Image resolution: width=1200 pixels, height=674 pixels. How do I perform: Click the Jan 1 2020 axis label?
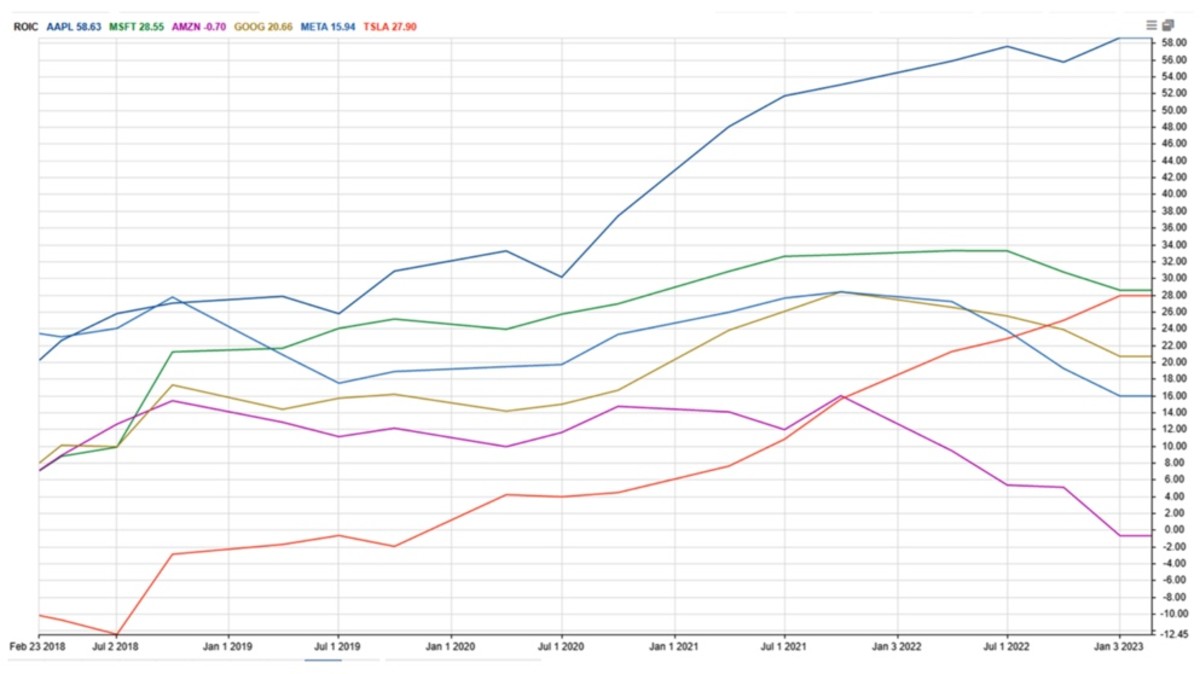click(x=450, y=647)
